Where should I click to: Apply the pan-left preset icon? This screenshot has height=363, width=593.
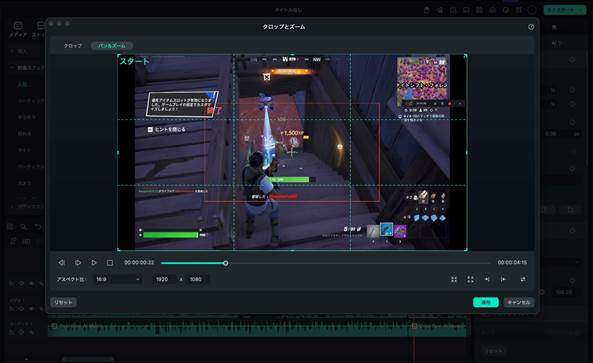(487, 279)
